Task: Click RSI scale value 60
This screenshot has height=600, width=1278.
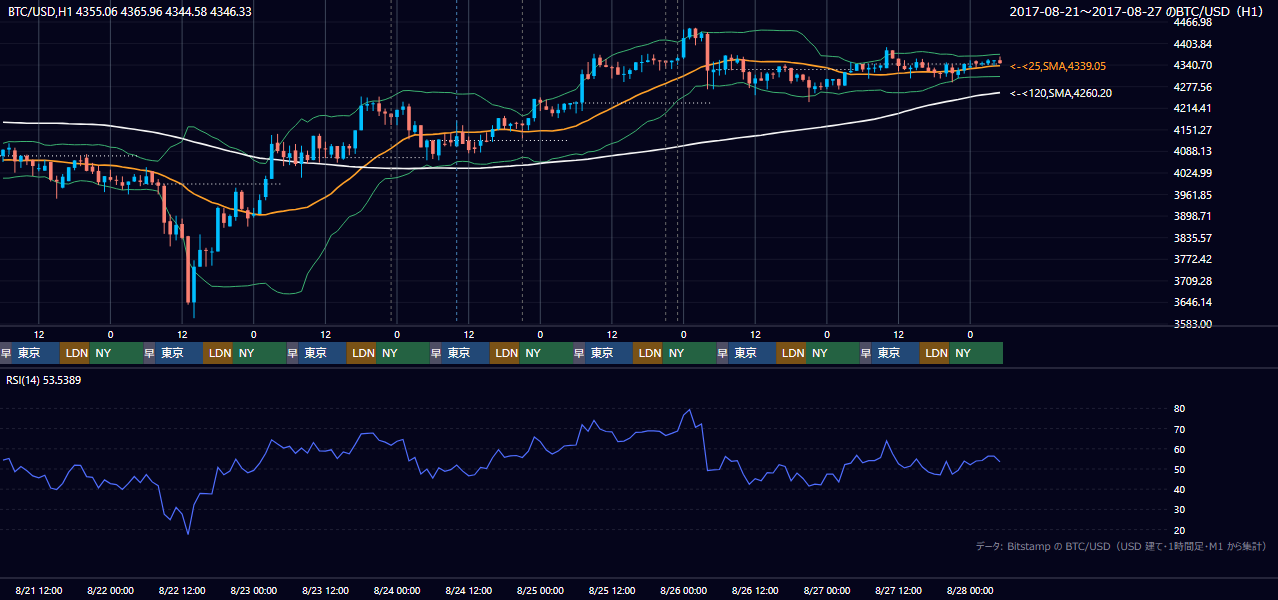Action: [1179, 449]
